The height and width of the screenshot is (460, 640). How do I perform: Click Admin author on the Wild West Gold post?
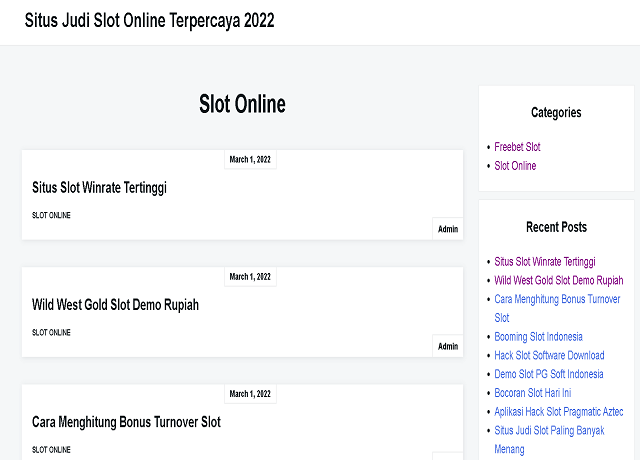(448, 346)
